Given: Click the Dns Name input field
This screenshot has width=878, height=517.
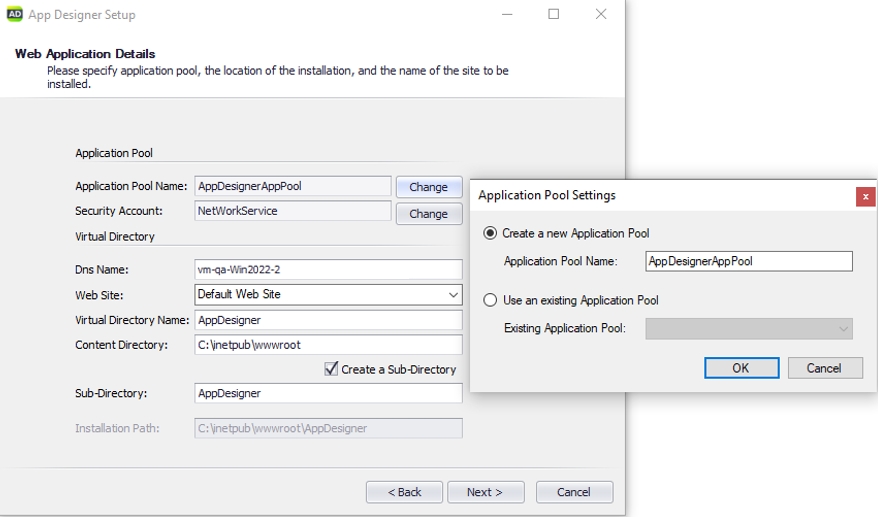Looking at the screenshot, I should 328,269.
